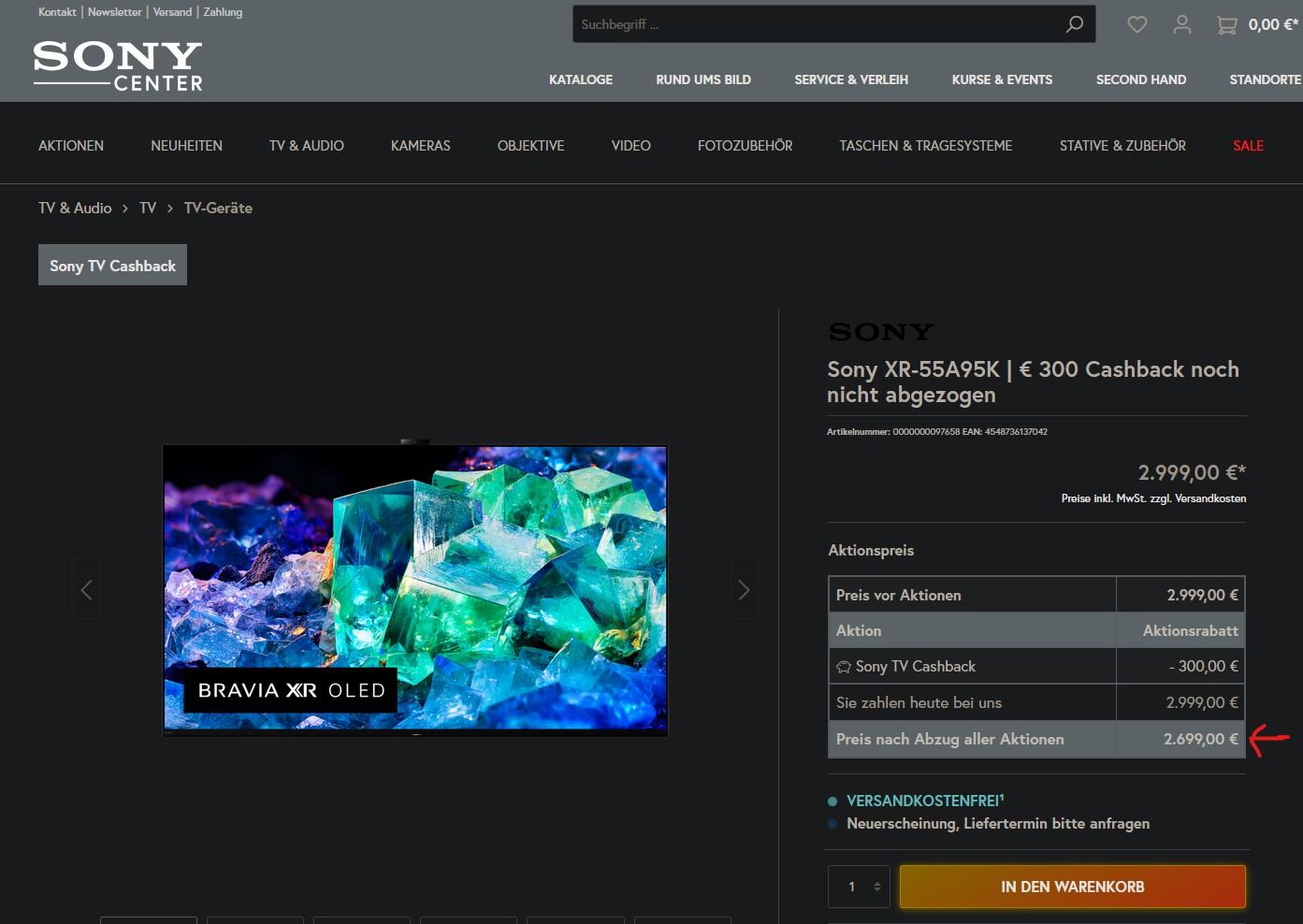Open the wishlist heart icon
1303x924 pixels.
pos(1137,24)
